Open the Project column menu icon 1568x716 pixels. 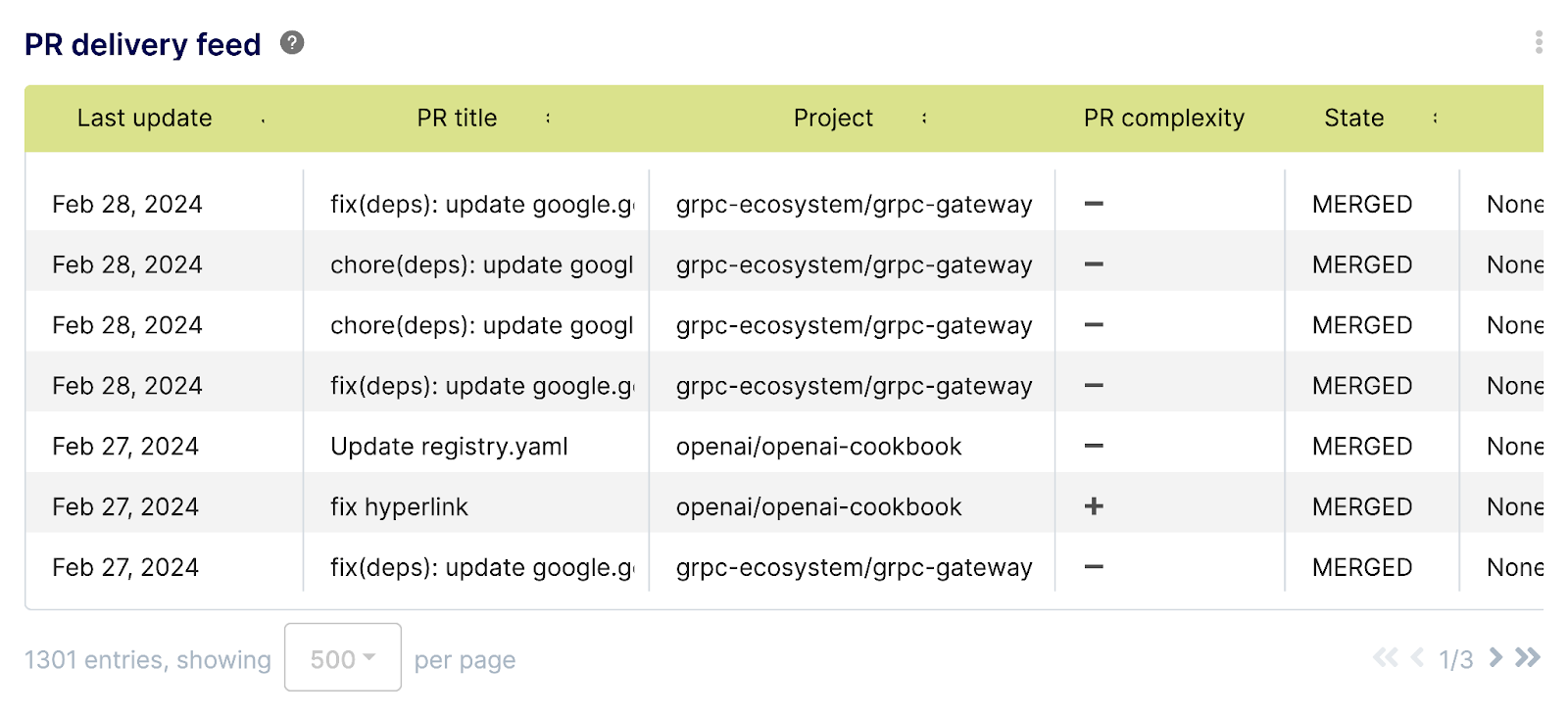pyautogui.click(x=924, y=119)
